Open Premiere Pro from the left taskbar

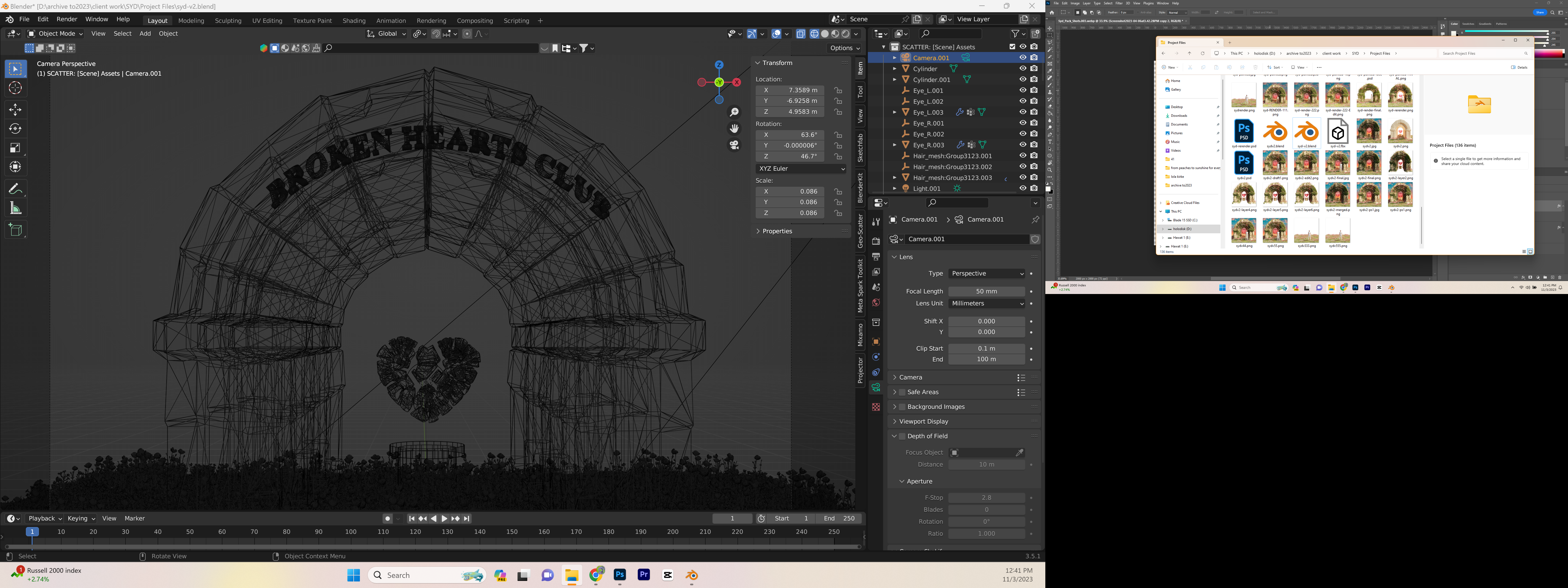pyautogui.click(x=643, y=575)
